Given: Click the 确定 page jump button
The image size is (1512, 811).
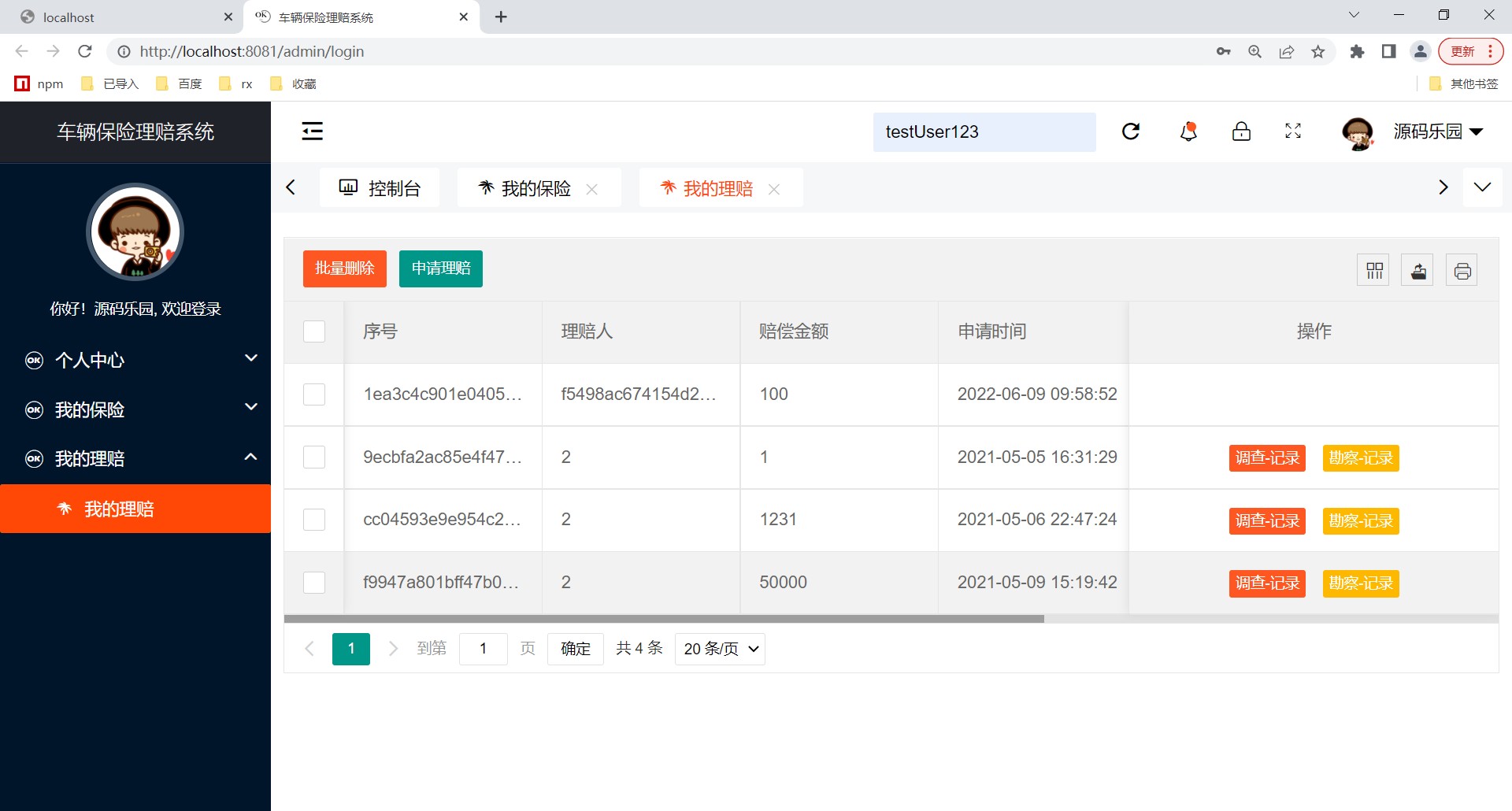Looking at the screenshot, I should click(x=576, y=649).
